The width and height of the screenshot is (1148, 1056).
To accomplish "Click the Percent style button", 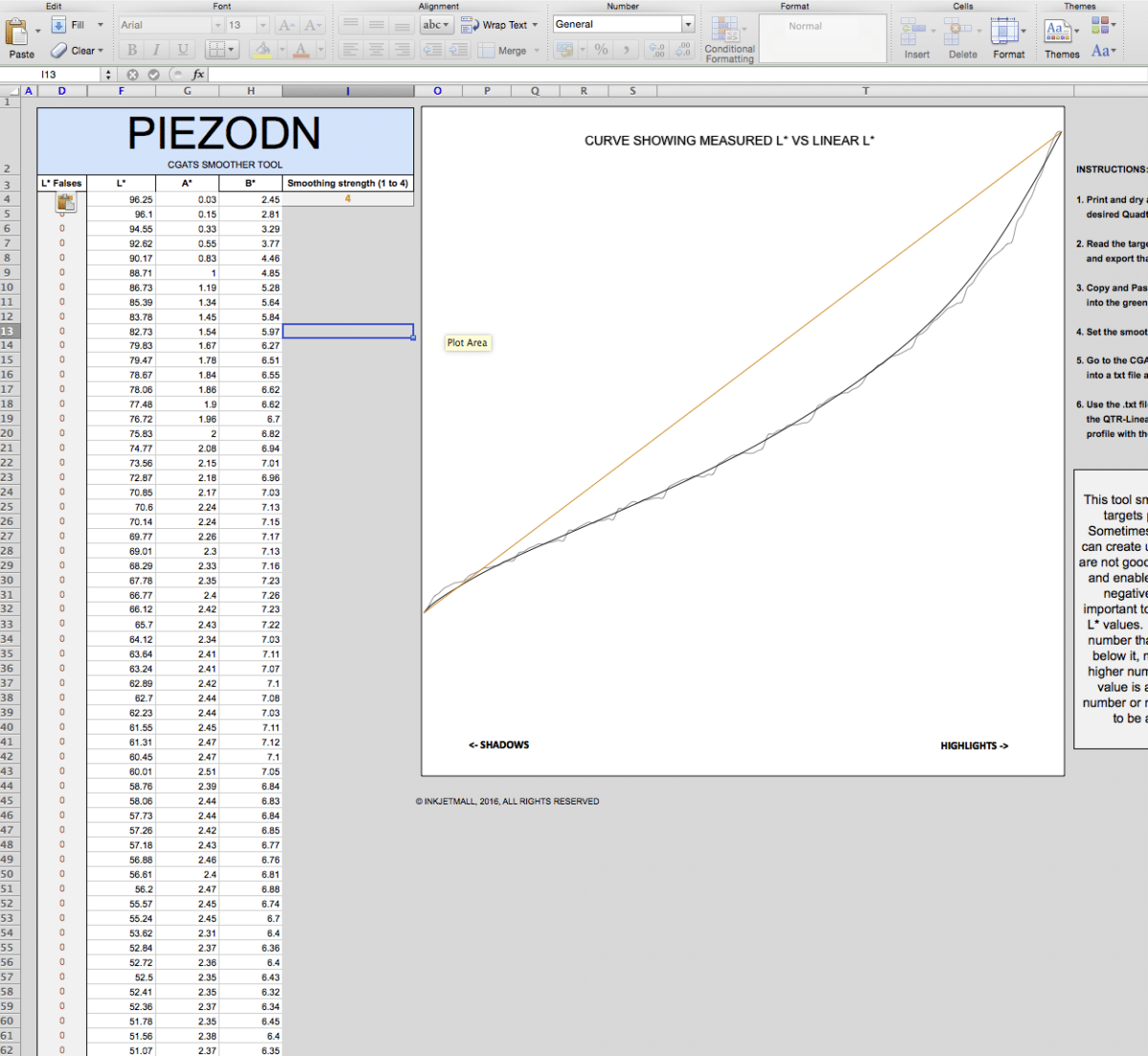I will (601, 50).
